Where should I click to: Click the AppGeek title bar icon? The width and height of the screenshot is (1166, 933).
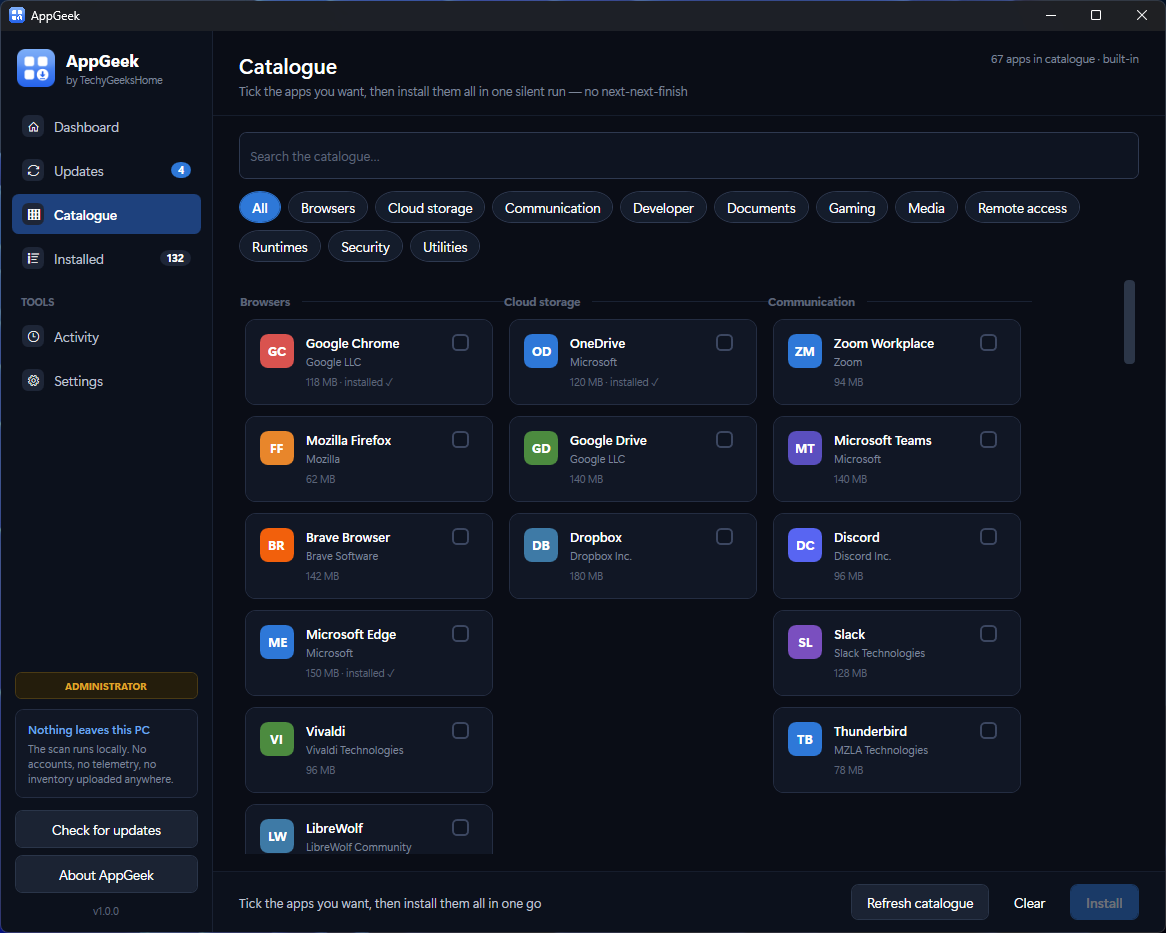(x=16, y=15)
